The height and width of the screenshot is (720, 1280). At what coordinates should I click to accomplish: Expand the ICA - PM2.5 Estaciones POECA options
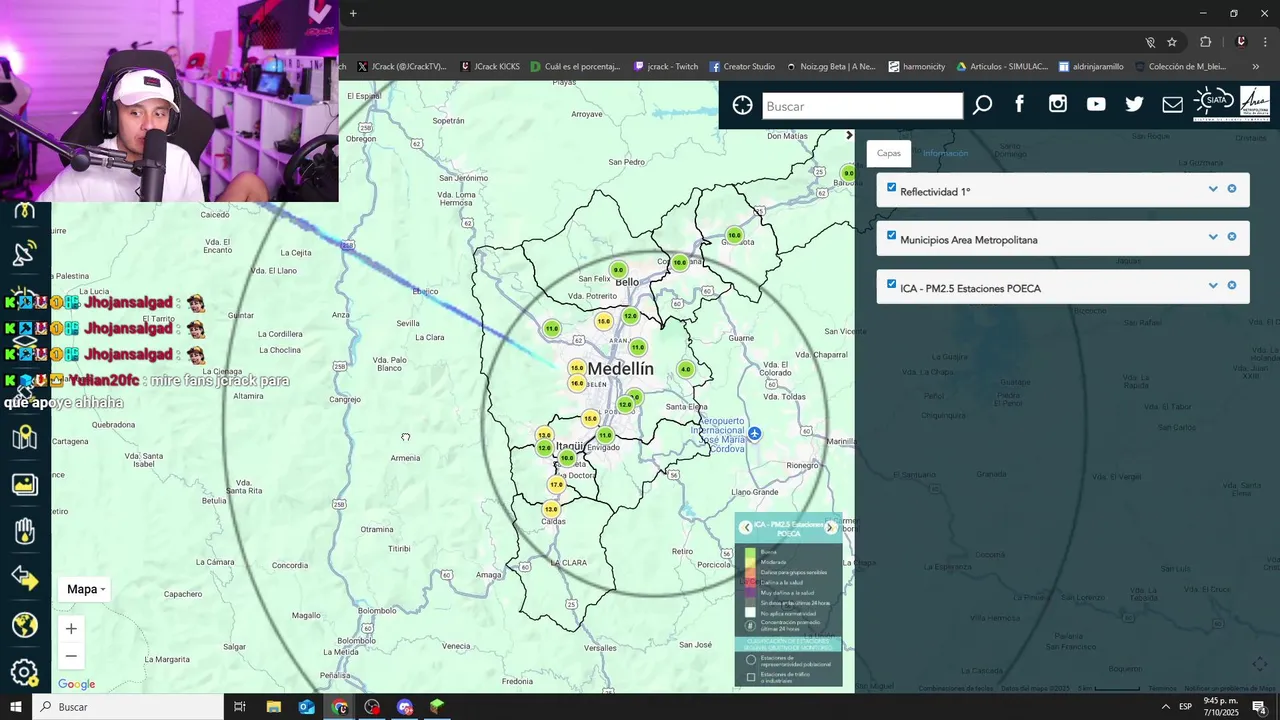point(1213,285)
